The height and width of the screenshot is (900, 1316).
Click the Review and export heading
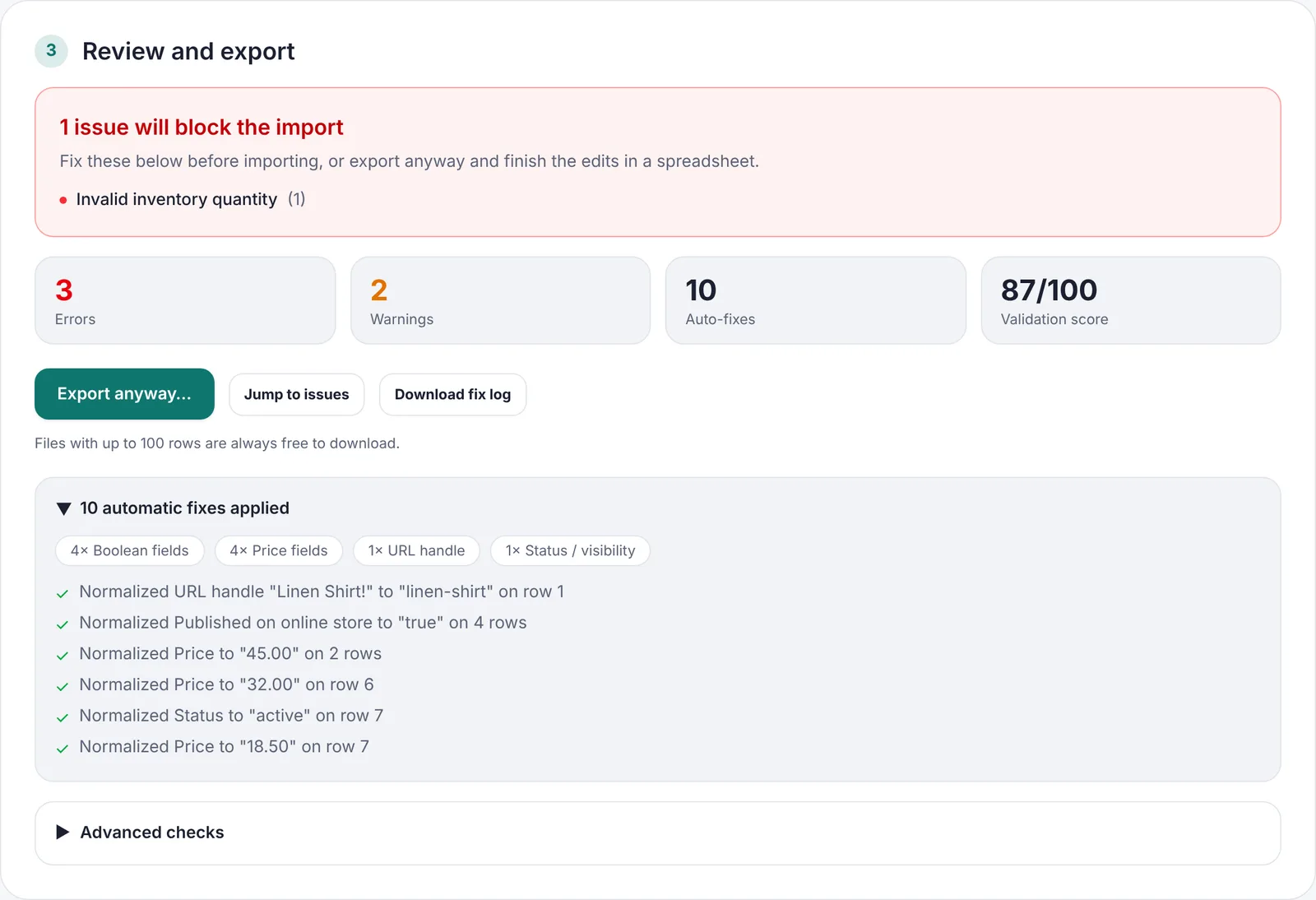188,51
